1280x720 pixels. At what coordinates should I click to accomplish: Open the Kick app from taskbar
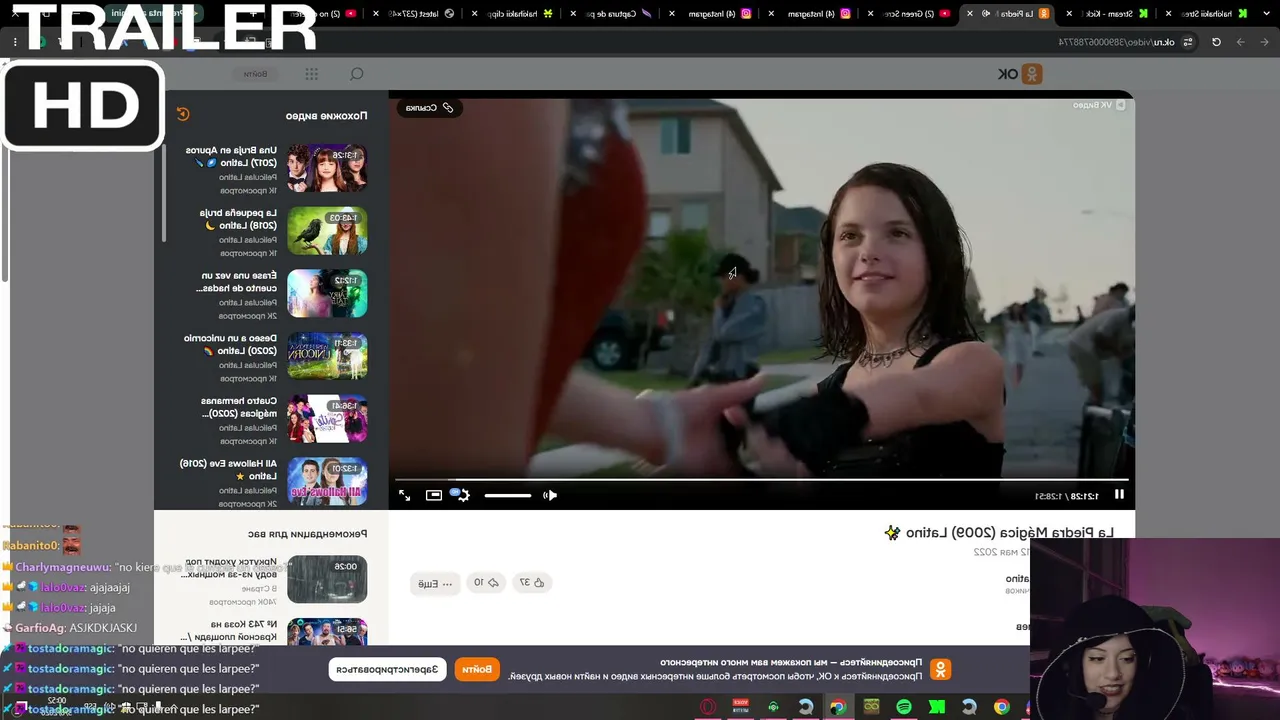coord(937,707)
